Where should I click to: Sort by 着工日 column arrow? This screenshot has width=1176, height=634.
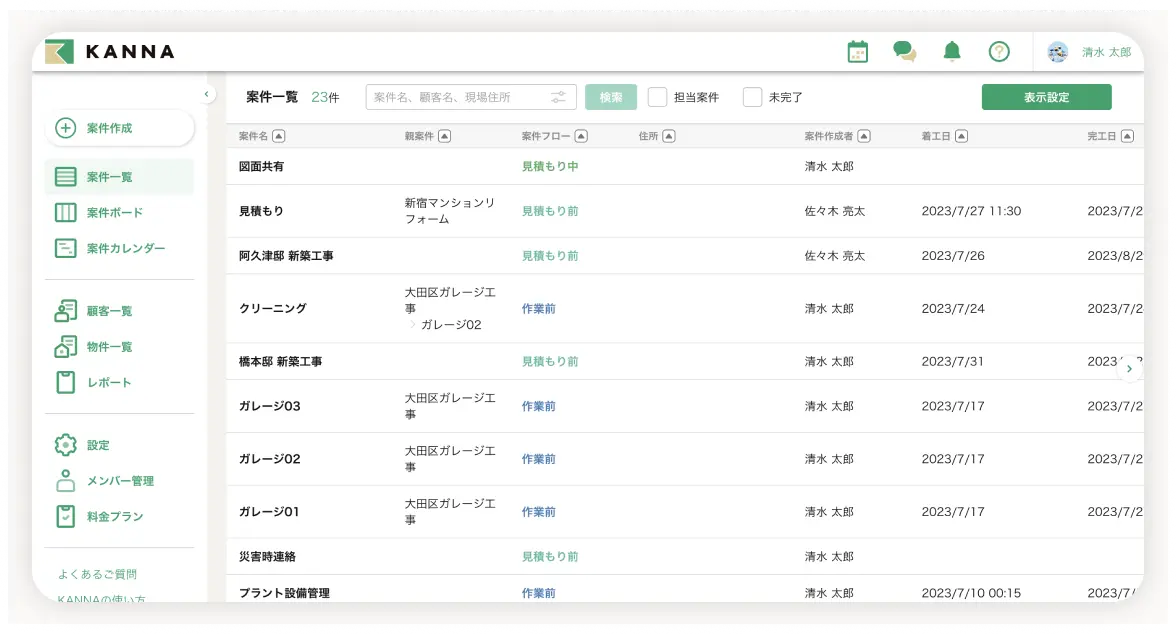(962, 136)
